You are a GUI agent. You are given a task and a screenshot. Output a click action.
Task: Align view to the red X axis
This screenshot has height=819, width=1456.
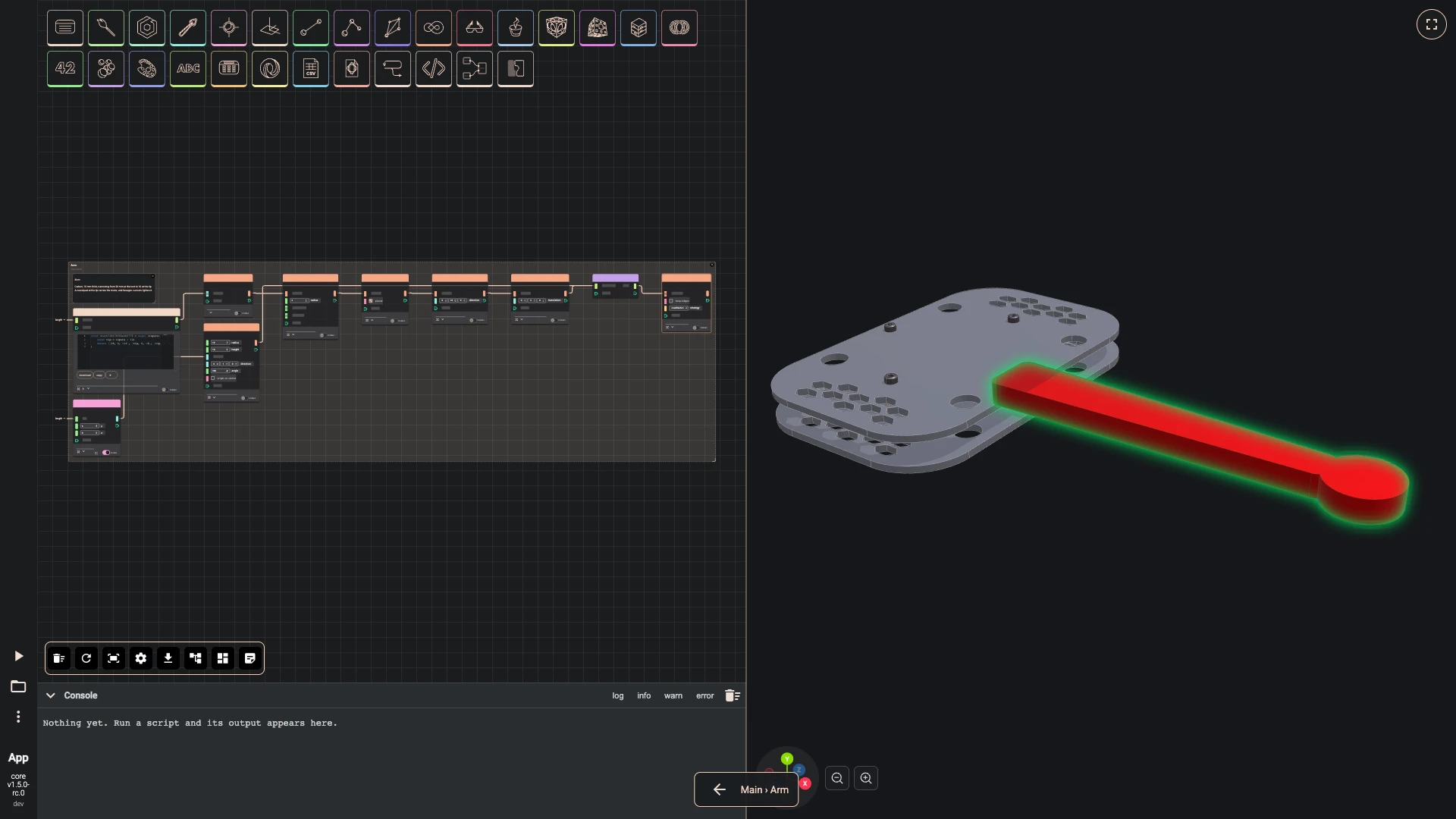coord(805,783)
